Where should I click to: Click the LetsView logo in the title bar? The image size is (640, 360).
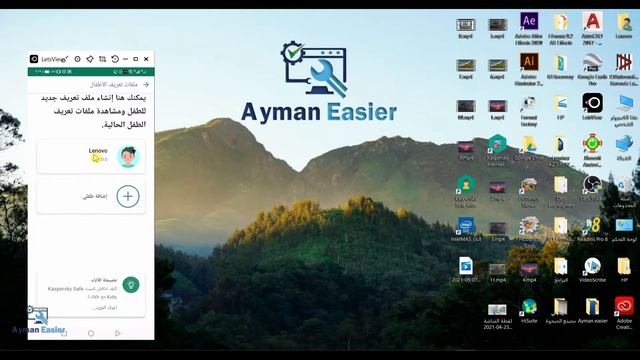coord(34,59)
